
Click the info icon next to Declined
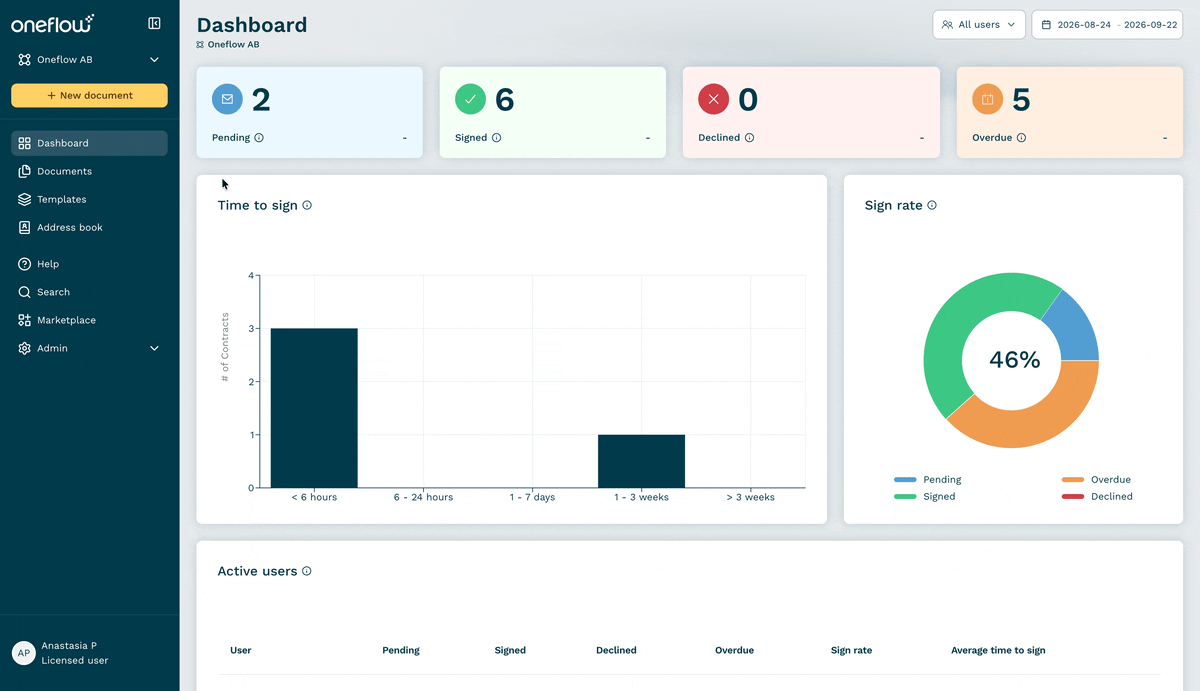coord(750,138)
